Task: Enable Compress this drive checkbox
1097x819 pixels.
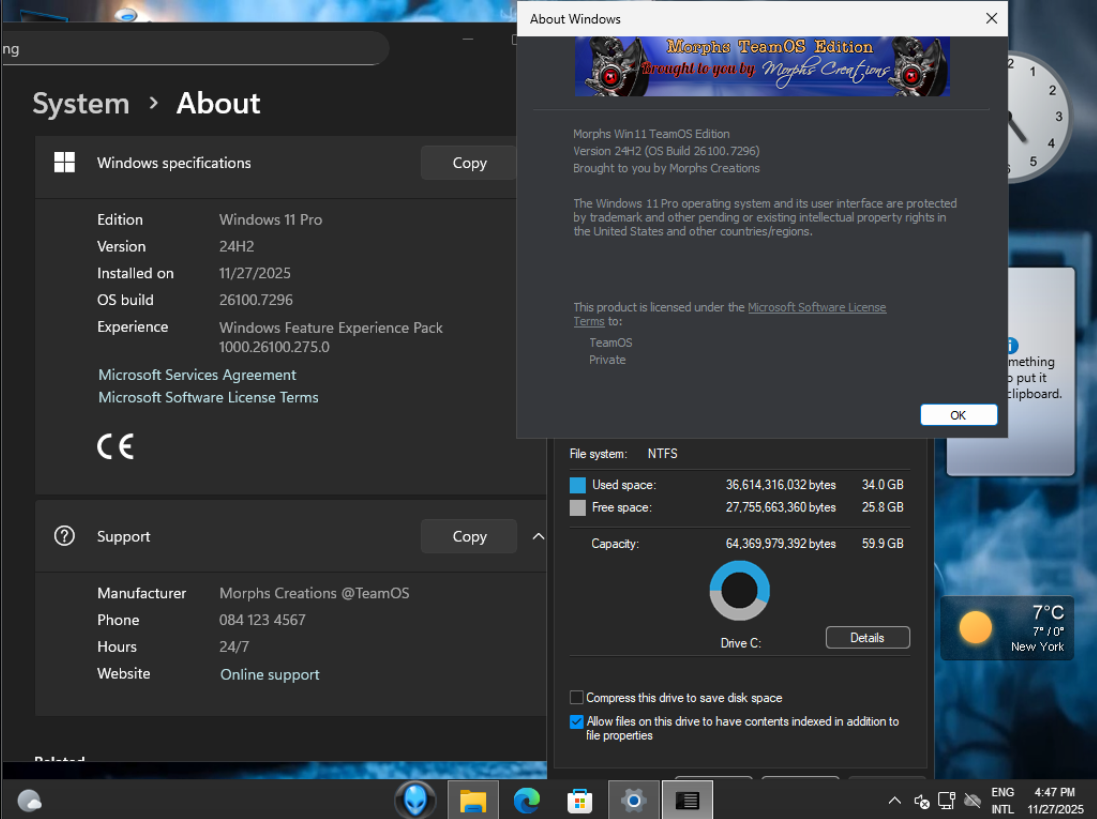Action: click(x=576, y=698)
